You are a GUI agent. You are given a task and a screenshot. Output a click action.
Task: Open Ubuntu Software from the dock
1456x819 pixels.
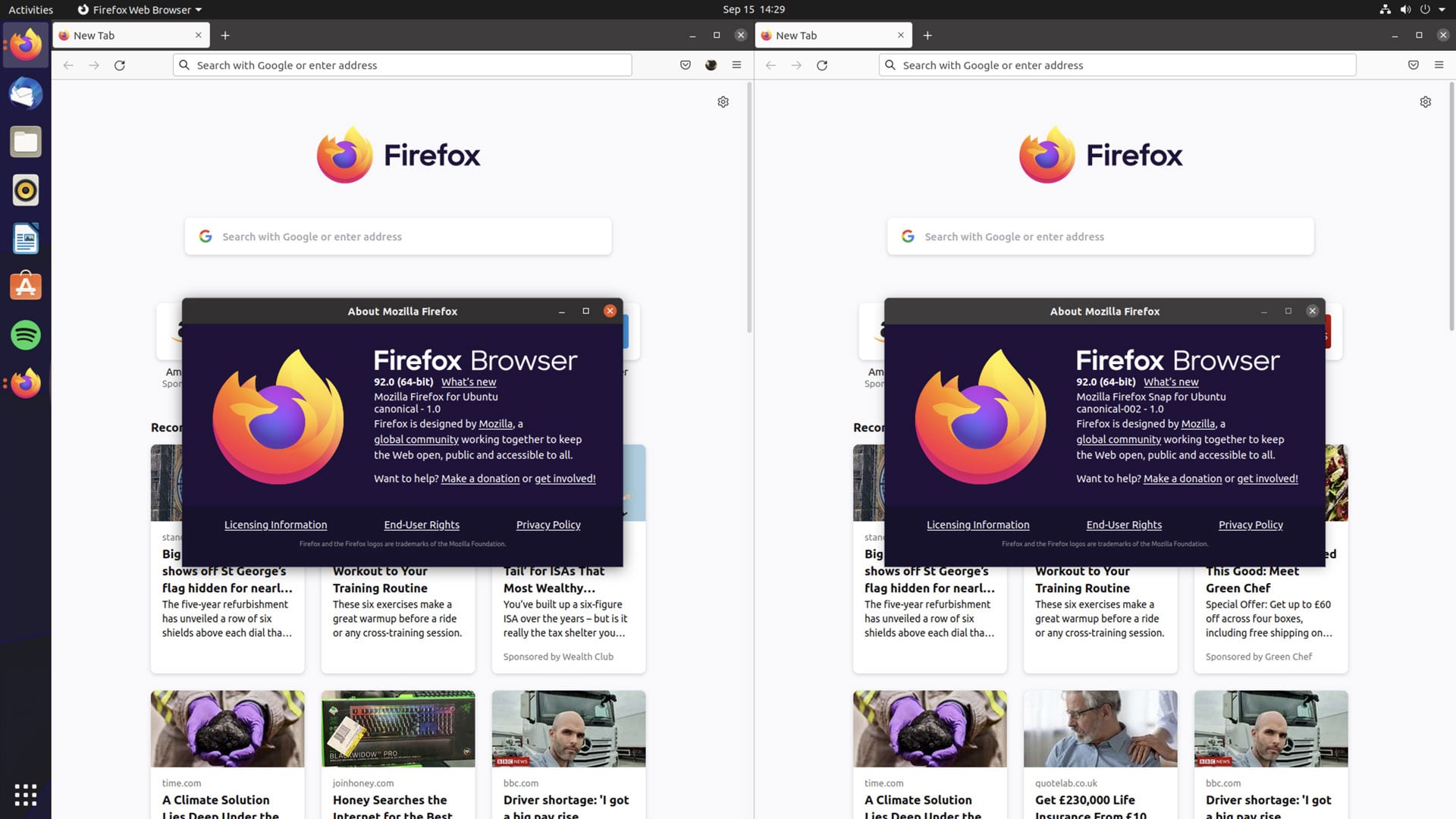(x=26, y=287)
